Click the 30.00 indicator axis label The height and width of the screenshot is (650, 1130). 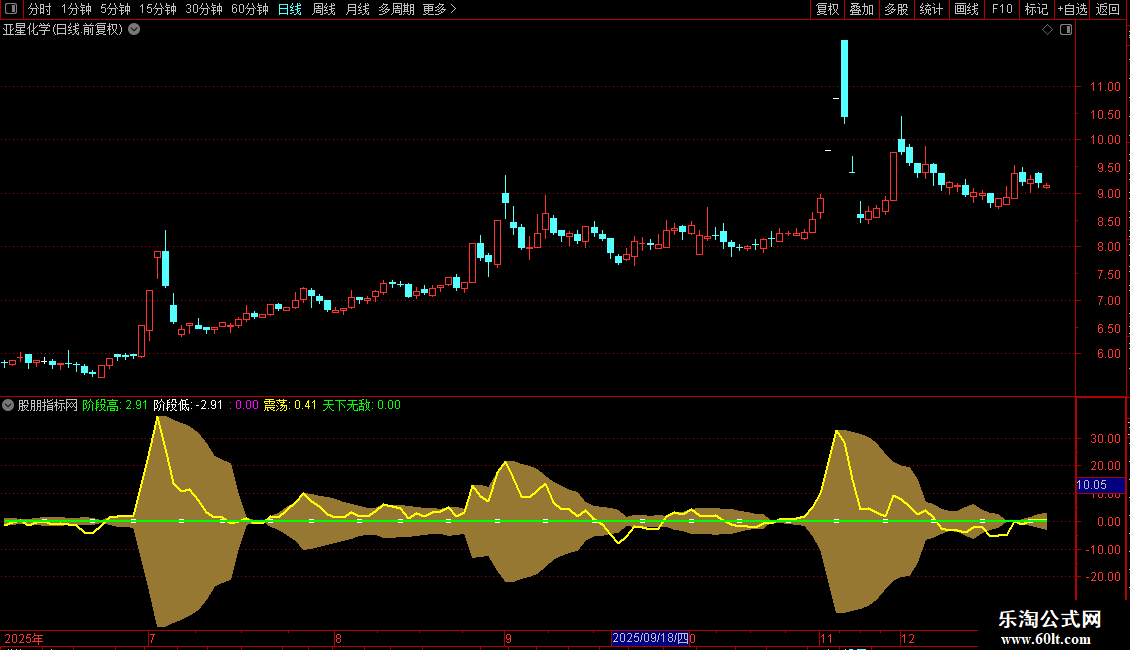[1105, 438]
